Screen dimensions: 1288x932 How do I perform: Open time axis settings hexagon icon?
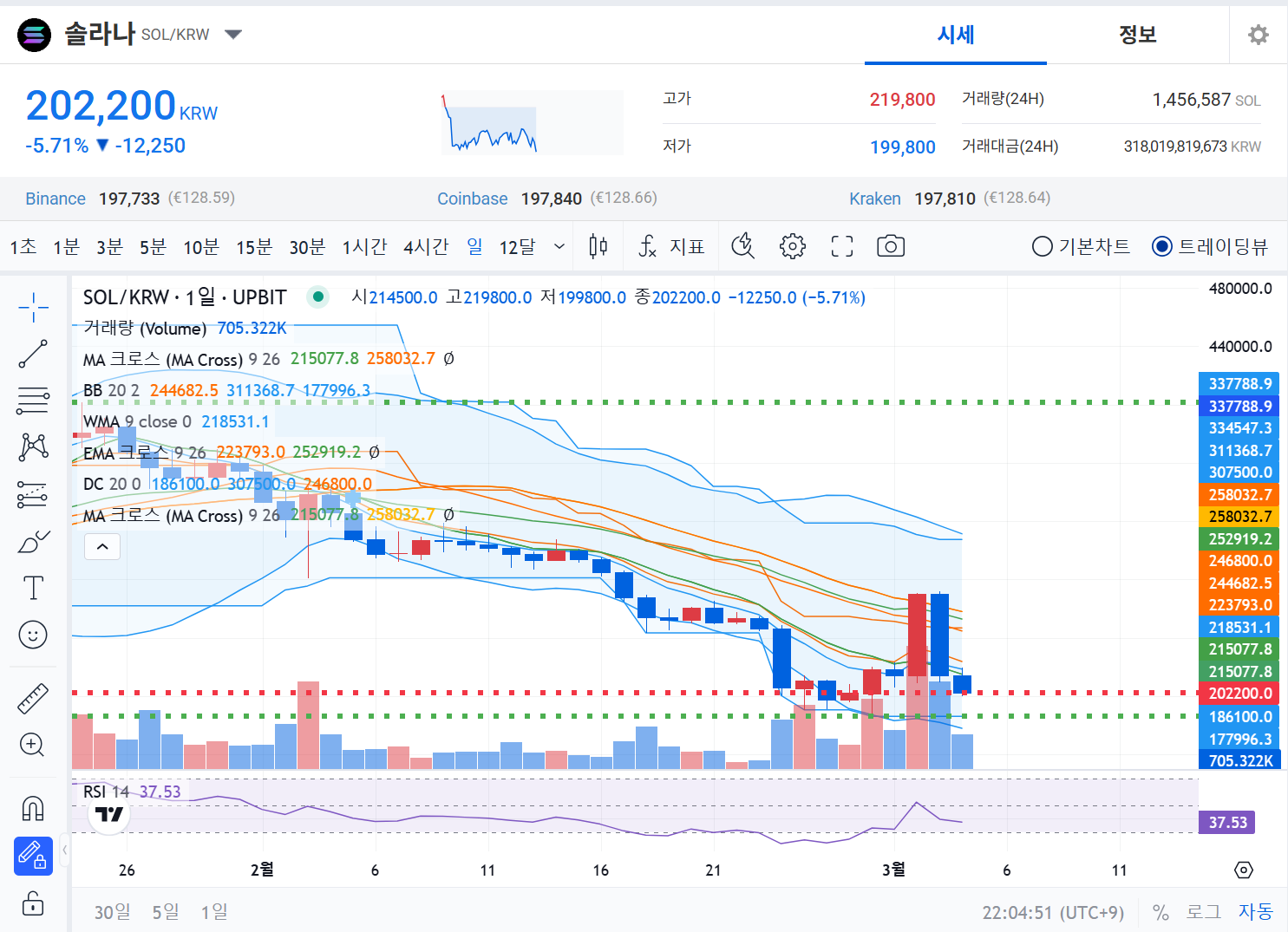pos(1243,870)
